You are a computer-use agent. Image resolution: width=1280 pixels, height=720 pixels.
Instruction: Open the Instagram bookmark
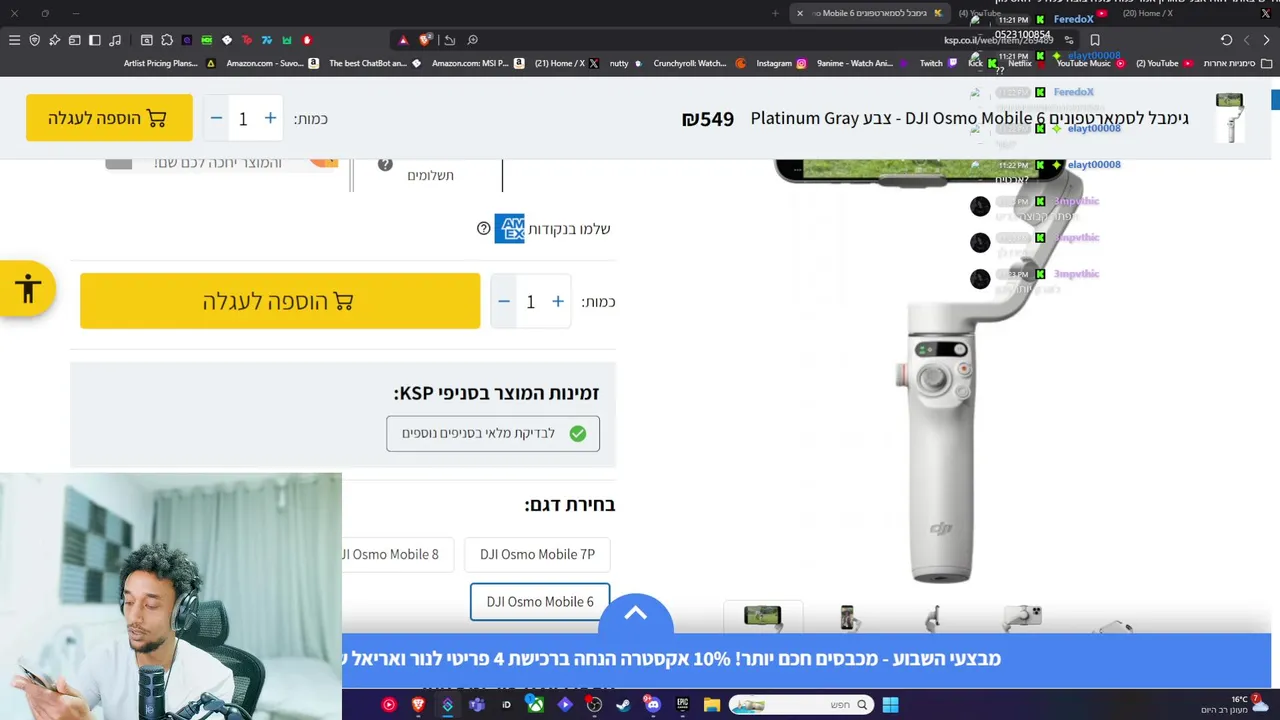[781, 63]
